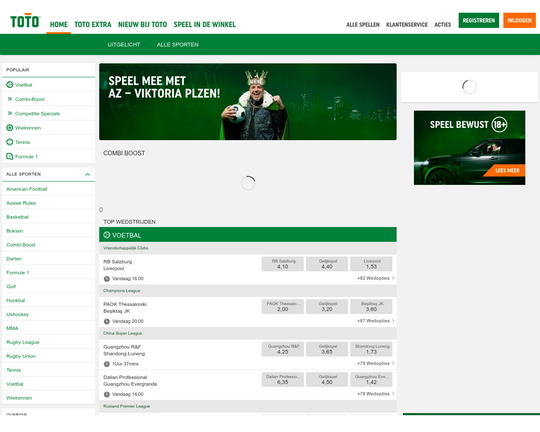Open RB Salzburg vs Liverpool match

pos(118,265)
